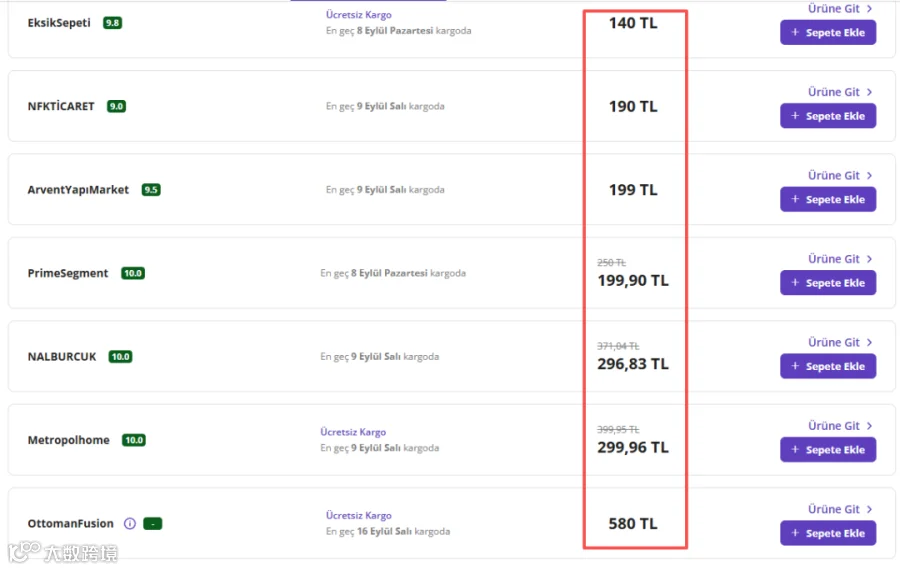Add NFKTİCARET 190 TL offer to cart

tap(828, 116)
